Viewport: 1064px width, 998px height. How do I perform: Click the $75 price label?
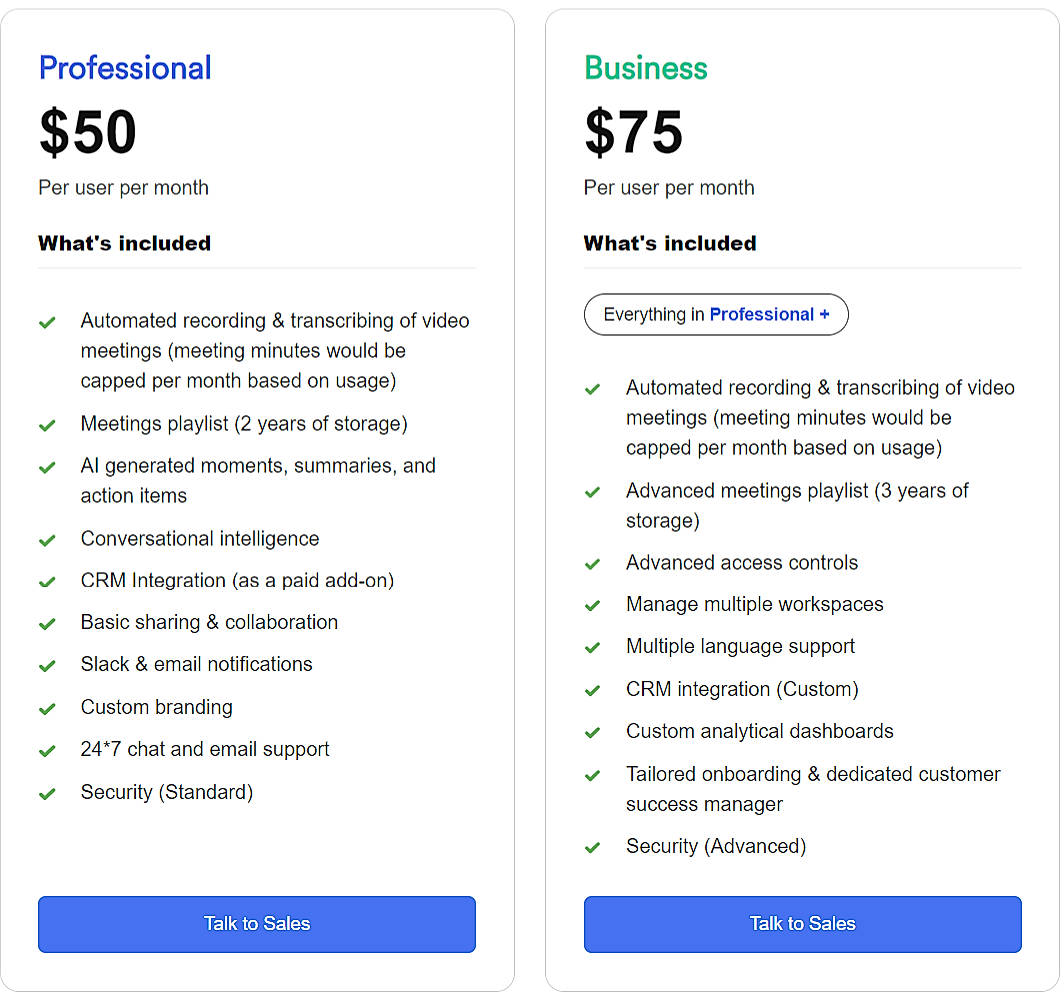click(x=634, y=132)
